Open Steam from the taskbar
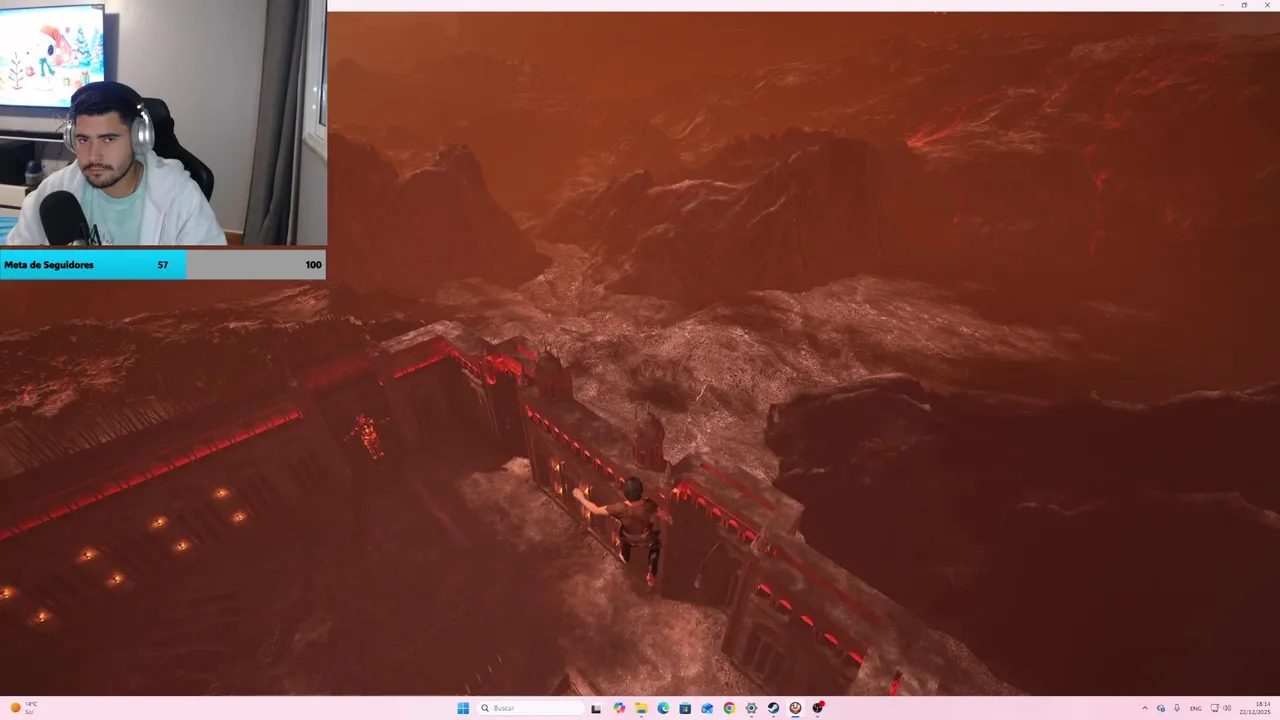1280x720 pixels. [x=773, y=708]
